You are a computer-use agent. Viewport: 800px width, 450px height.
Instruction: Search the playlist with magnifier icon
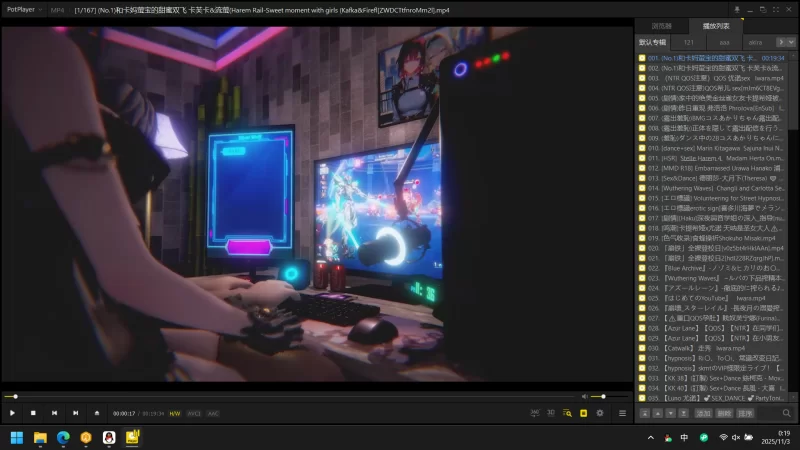coord(786,413)
